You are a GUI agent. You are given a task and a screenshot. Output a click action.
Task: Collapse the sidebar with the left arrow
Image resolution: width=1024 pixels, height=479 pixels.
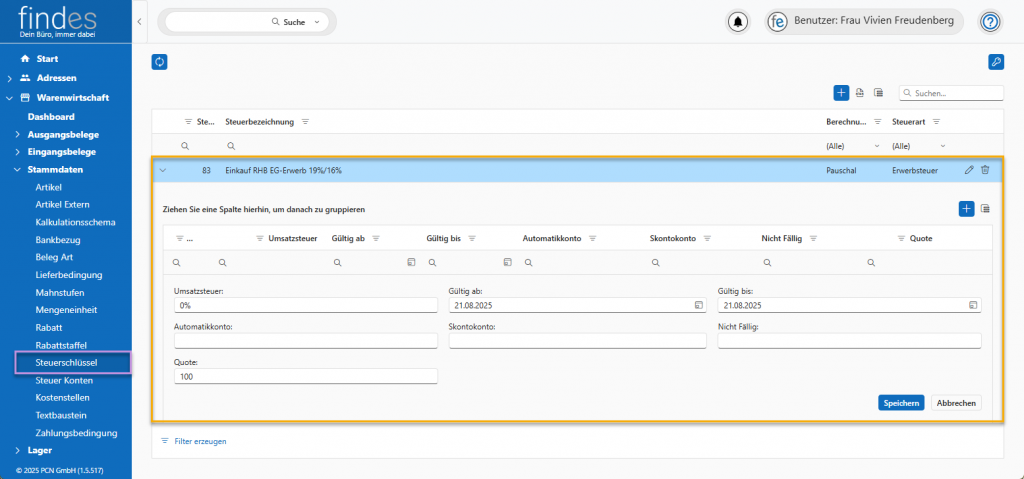(x=139, y=21)
